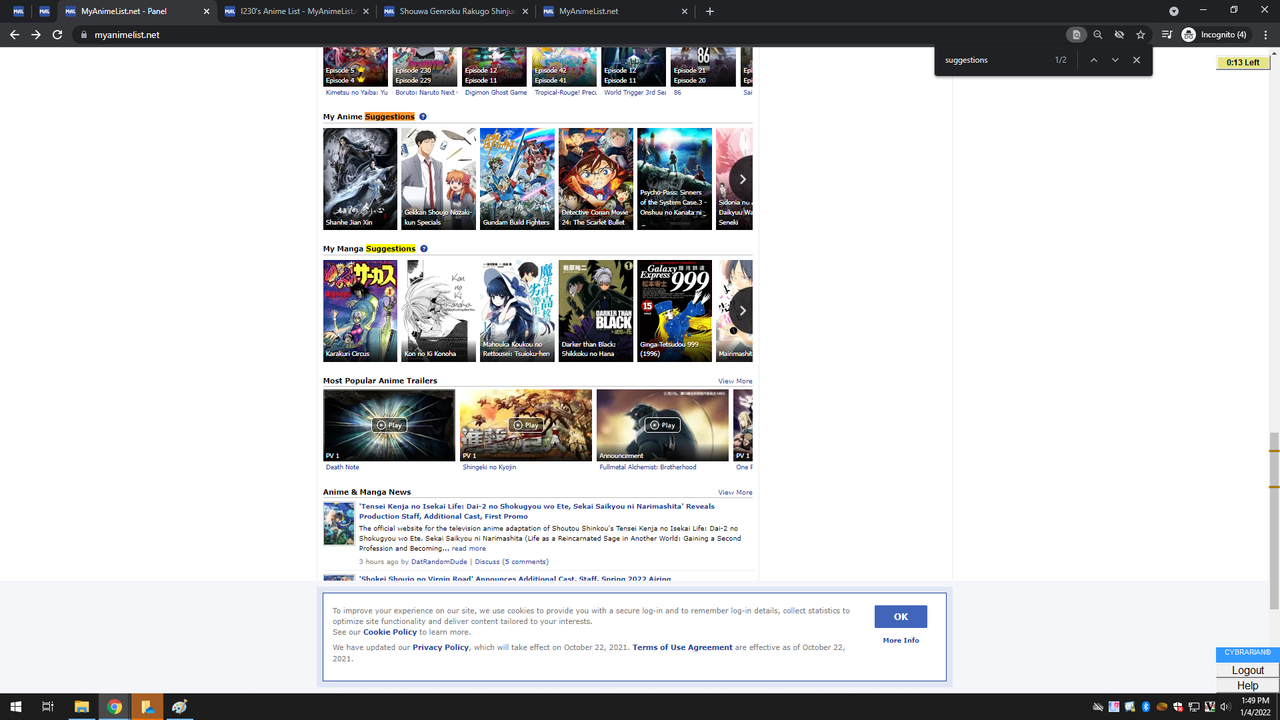Click the help icon beside My Manga Suggestions
The width and height of the screenshot is (1280, 720).
click(x=424, y=249)
